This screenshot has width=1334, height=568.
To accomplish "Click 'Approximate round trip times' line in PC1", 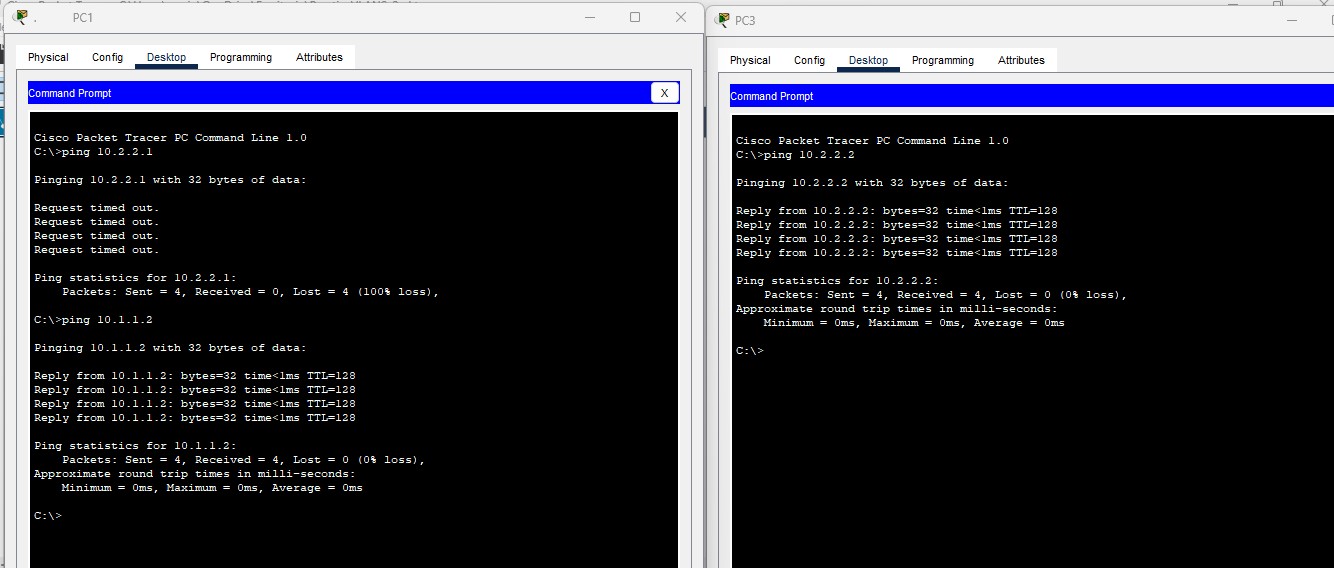I will 194,474.
